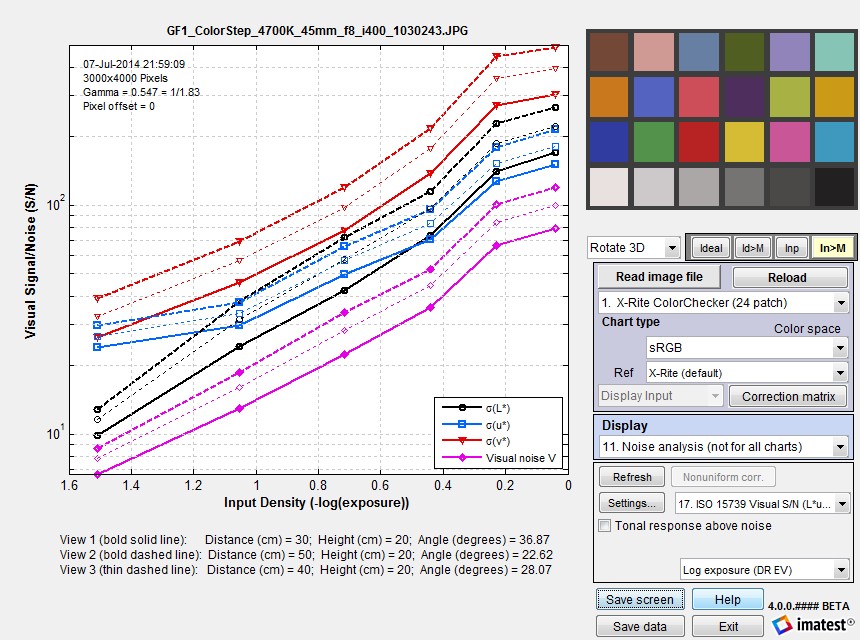Click the imatest logo icon
This screenshot has height=640, width=860.
(782, 624)
